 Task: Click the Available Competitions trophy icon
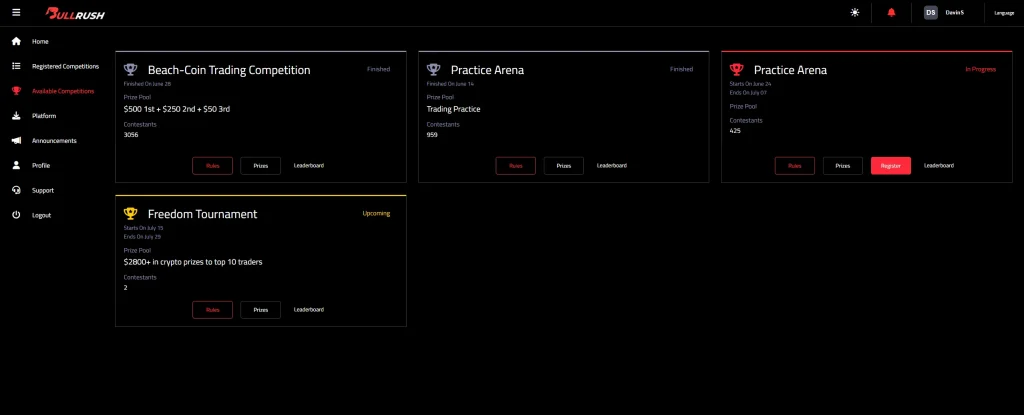[16, 91]
